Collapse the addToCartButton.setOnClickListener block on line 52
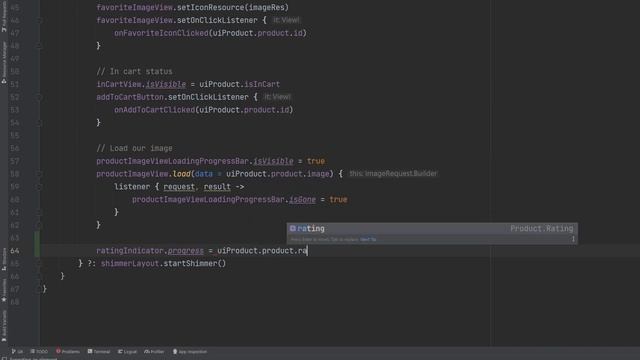This screenshot has height=360, width=640. pos(40,97)
